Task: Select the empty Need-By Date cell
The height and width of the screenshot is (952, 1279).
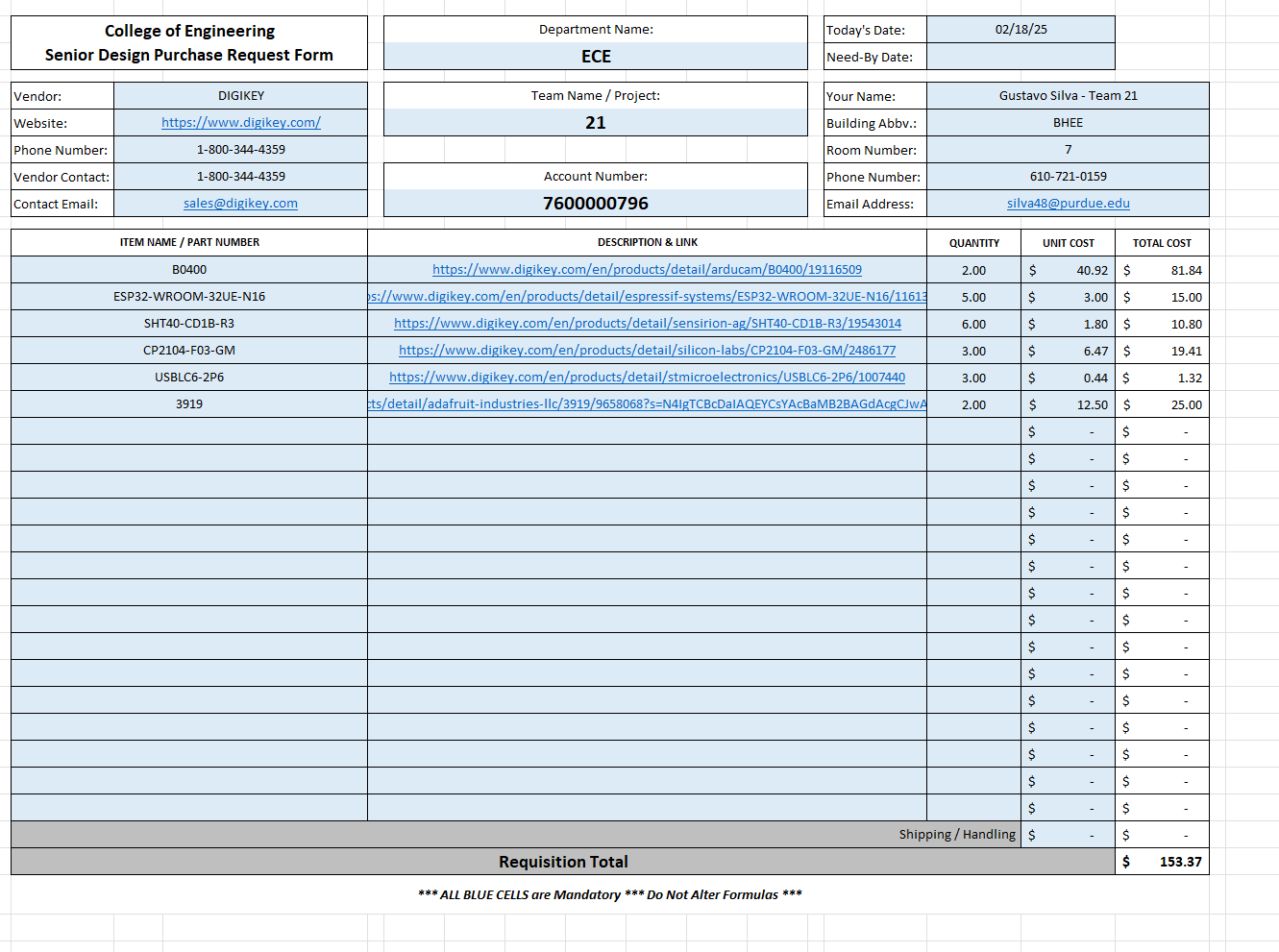Action: [x=1021, y=57]
